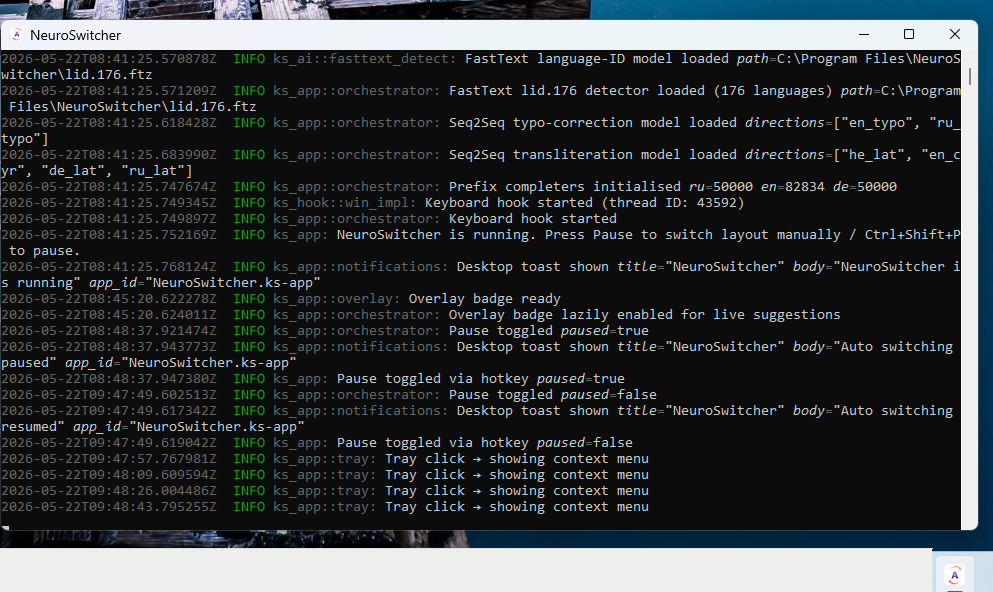Click "Keyboard hook started (thread ID: 43592)" text
This screenshot has height=592, width=993.
(585, 203)
